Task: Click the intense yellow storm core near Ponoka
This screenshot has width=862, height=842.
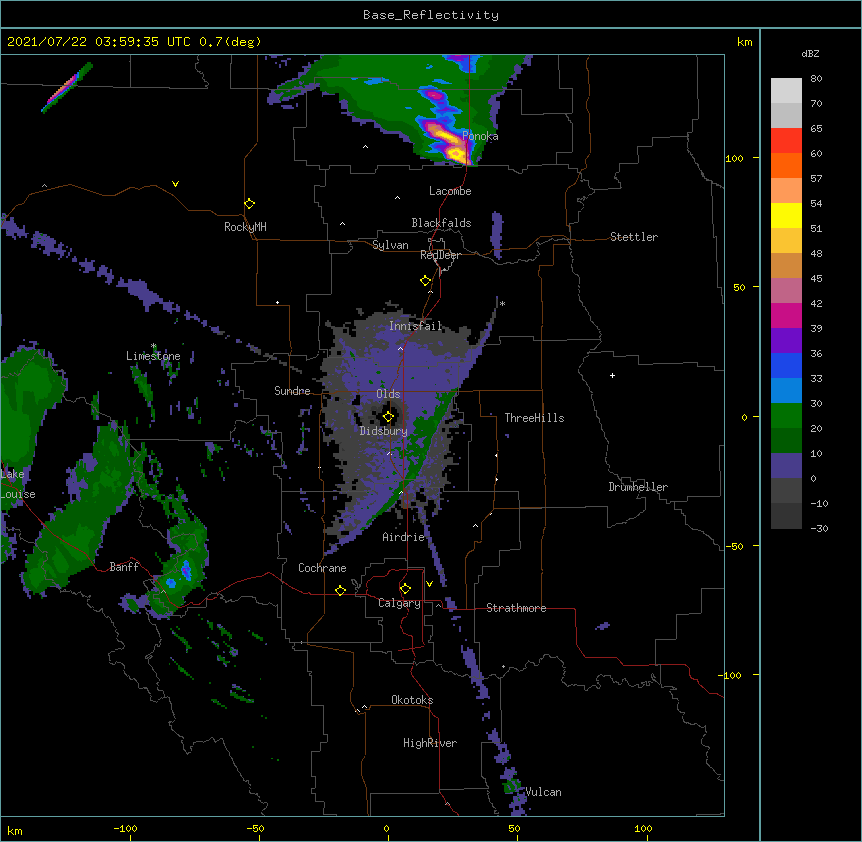Action: click(455, 152)
